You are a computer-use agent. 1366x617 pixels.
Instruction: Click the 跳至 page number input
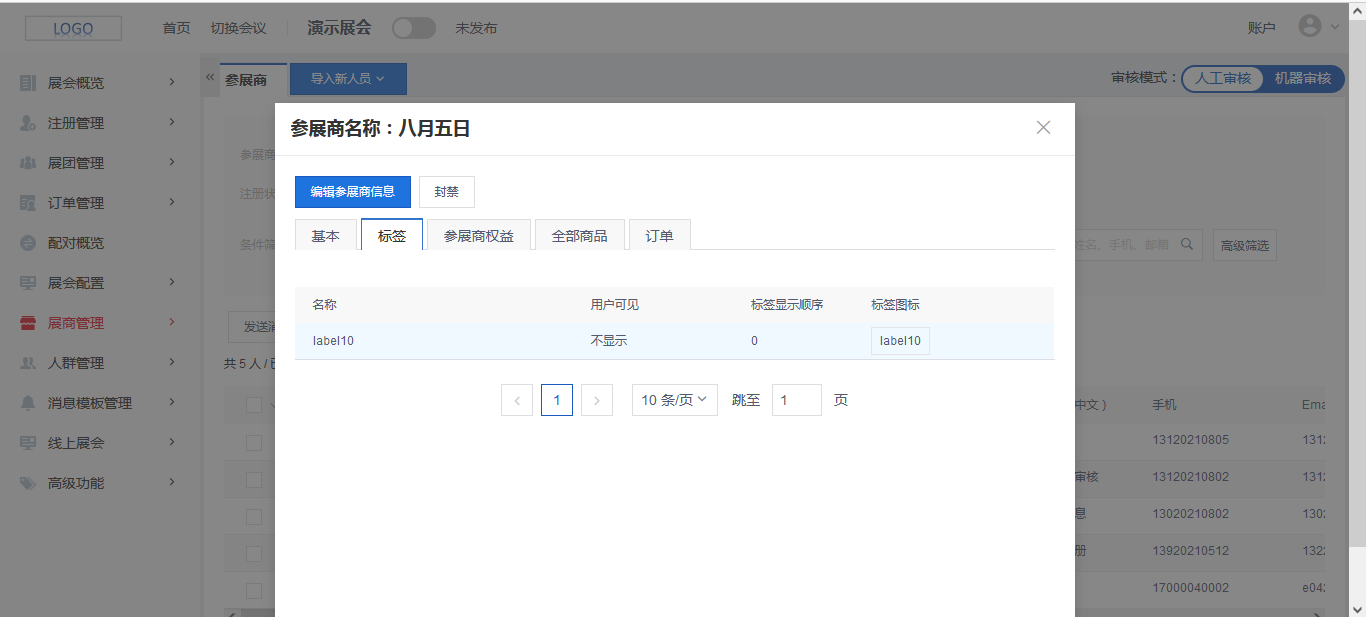point(797,400)
